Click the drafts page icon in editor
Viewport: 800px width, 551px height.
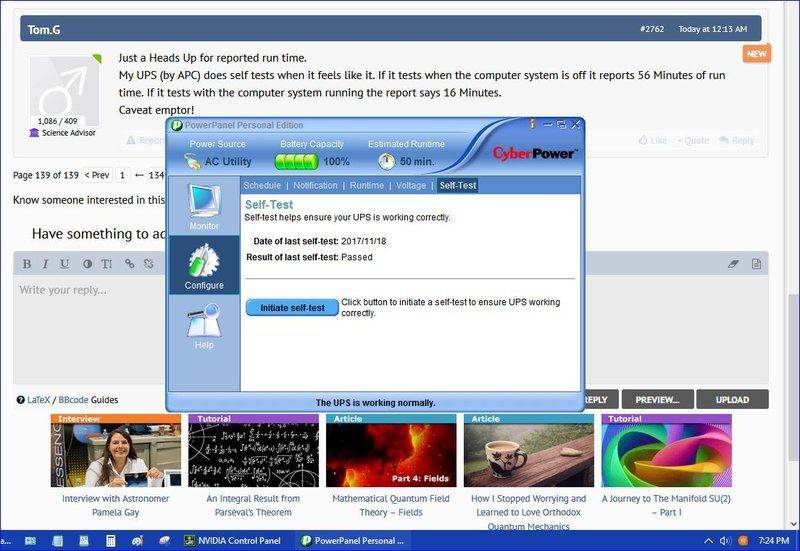757,264
